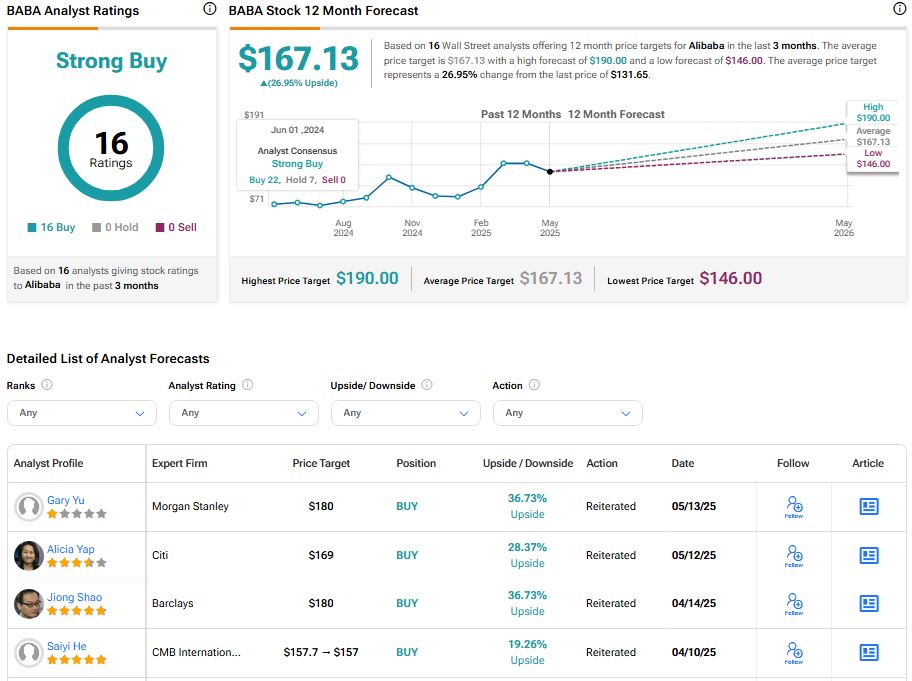This screenshot has width=912, height=681.
Task: Click the Average Price Target $167.13 value
Action: coord(551,279)
